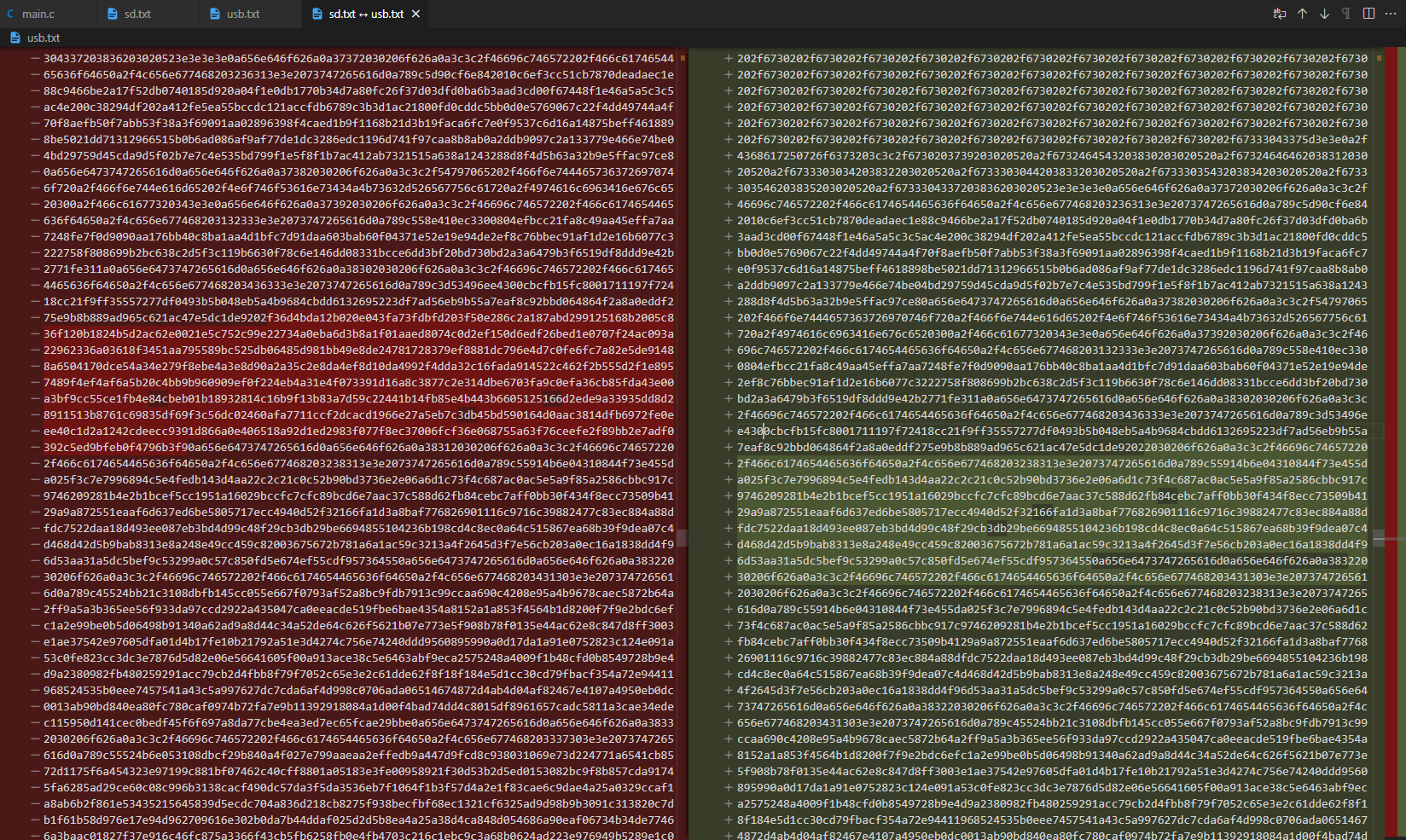The height and width of the screenshot is (840, 1406).
Task: Select right pane line starting a2575248a4009f1b
Action: coord(1052,803)
